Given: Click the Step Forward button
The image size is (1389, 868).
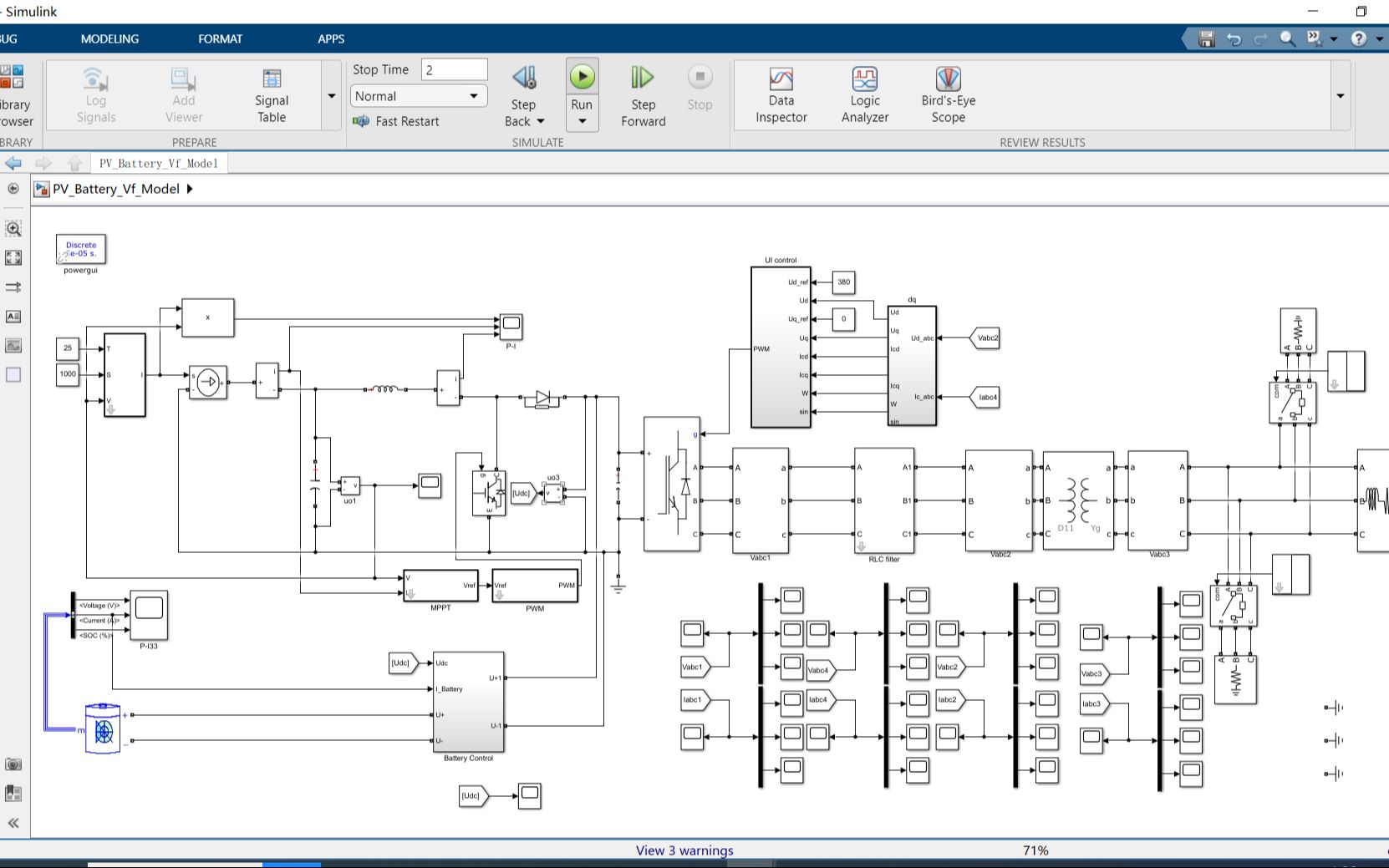Looking at the screenshot, I should (642, 92).
